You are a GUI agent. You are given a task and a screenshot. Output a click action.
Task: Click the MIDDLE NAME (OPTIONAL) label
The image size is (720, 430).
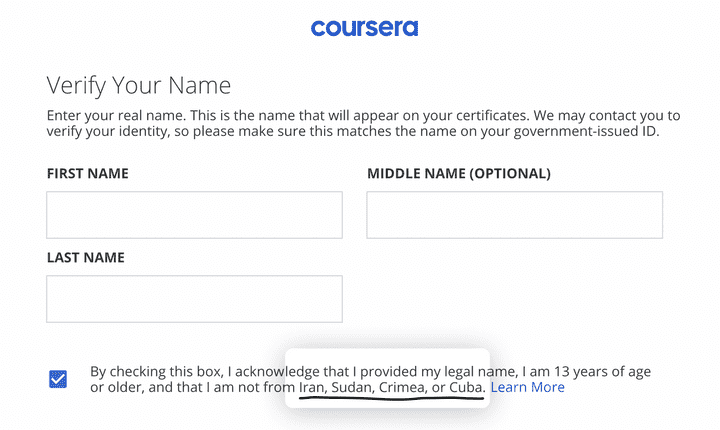(x=458, y=174)
